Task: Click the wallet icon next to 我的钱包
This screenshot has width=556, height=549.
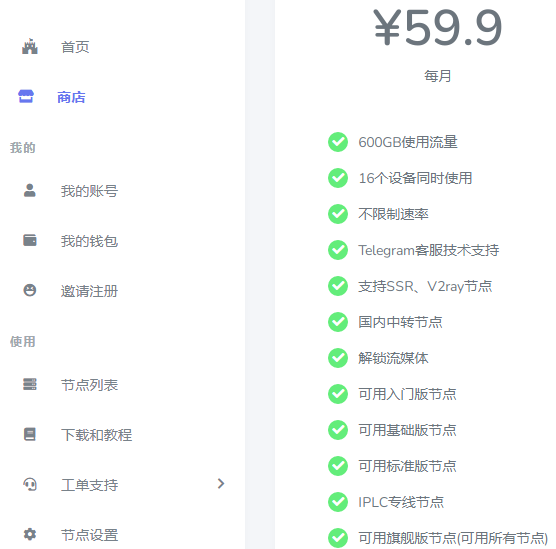Action: pyautogui.click(x=30, y=240)
